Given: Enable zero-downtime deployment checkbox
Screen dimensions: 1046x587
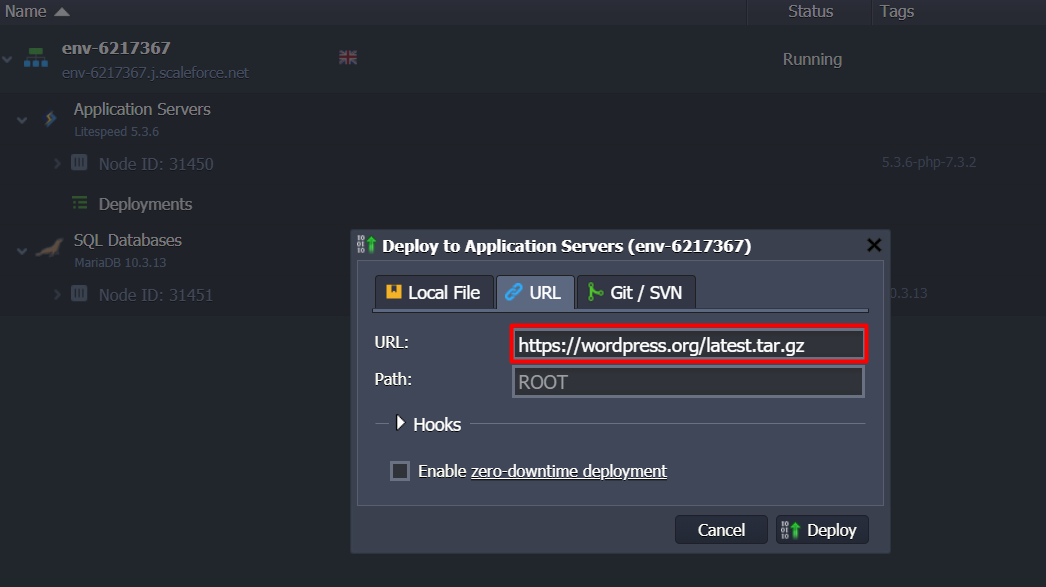Looking at the screenshot, I should tap(400, 471).
